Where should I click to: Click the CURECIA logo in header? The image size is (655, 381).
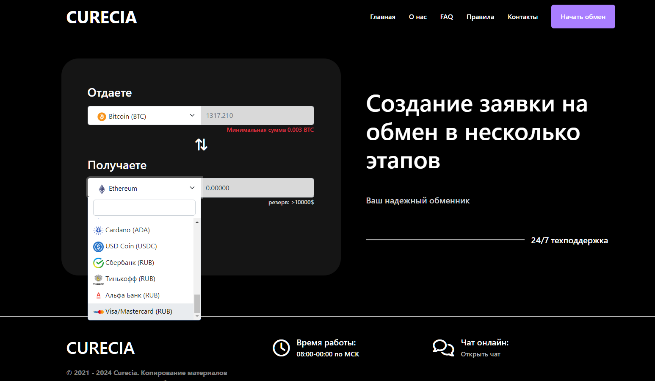[102, 17]
